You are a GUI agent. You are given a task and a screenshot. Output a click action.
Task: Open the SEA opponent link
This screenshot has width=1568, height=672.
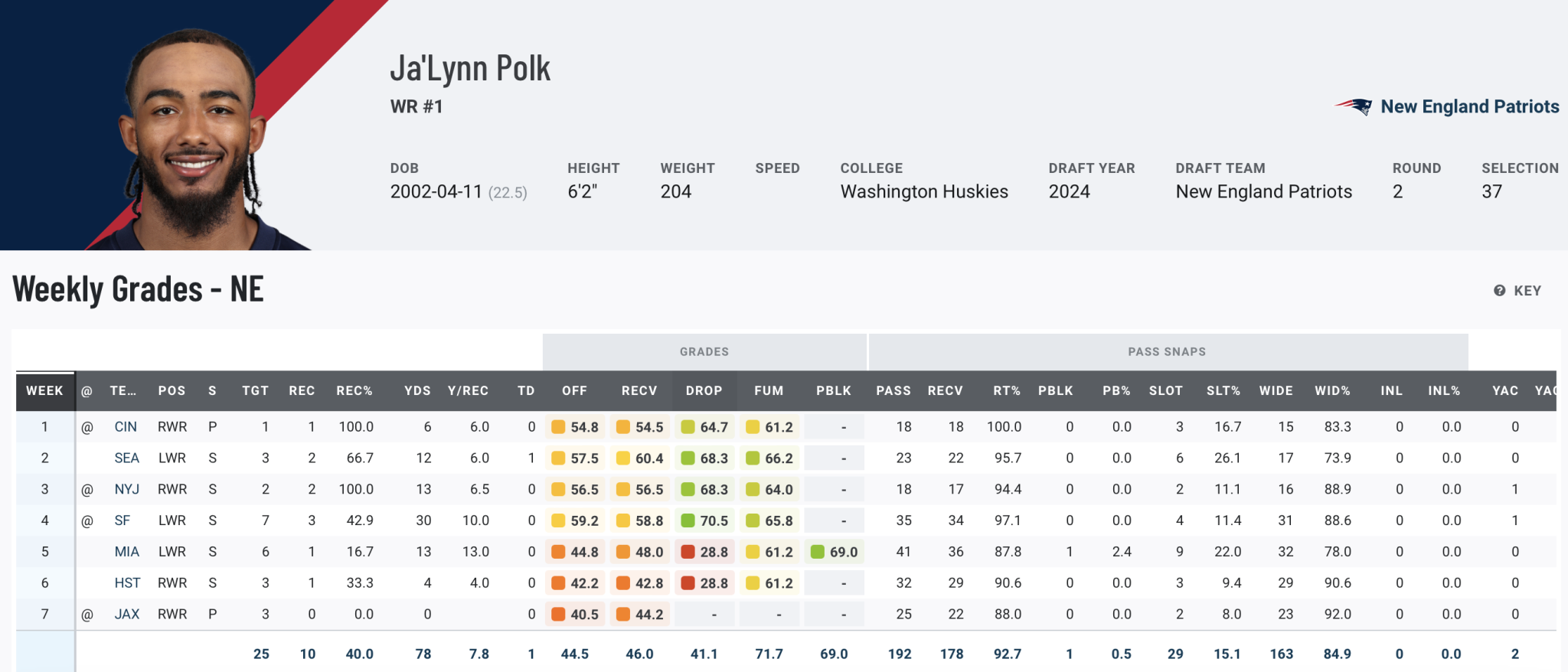tap(127, 458)
